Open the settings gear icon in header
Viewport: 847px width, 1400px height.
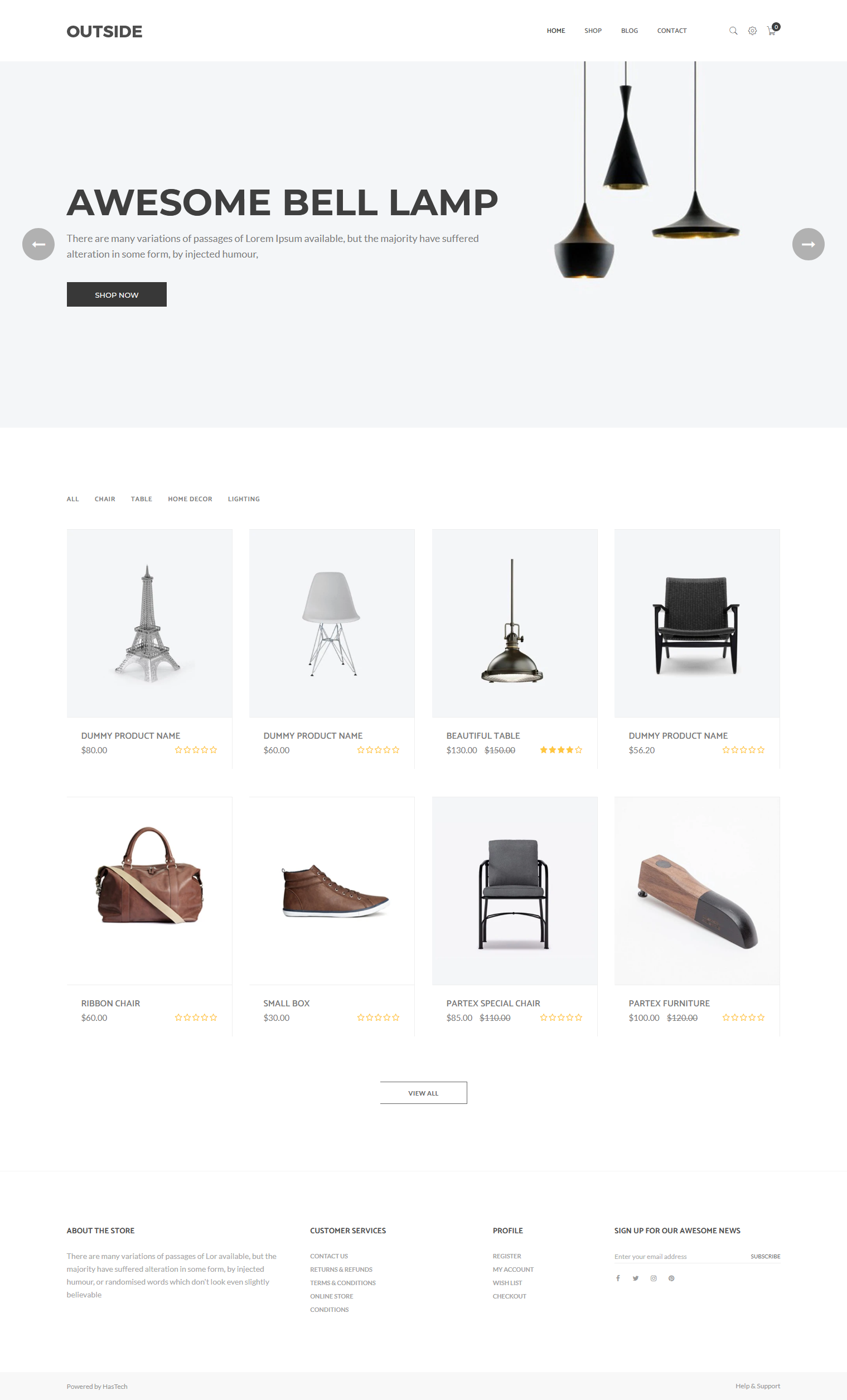pyautogui.click(x=752, y=31)
